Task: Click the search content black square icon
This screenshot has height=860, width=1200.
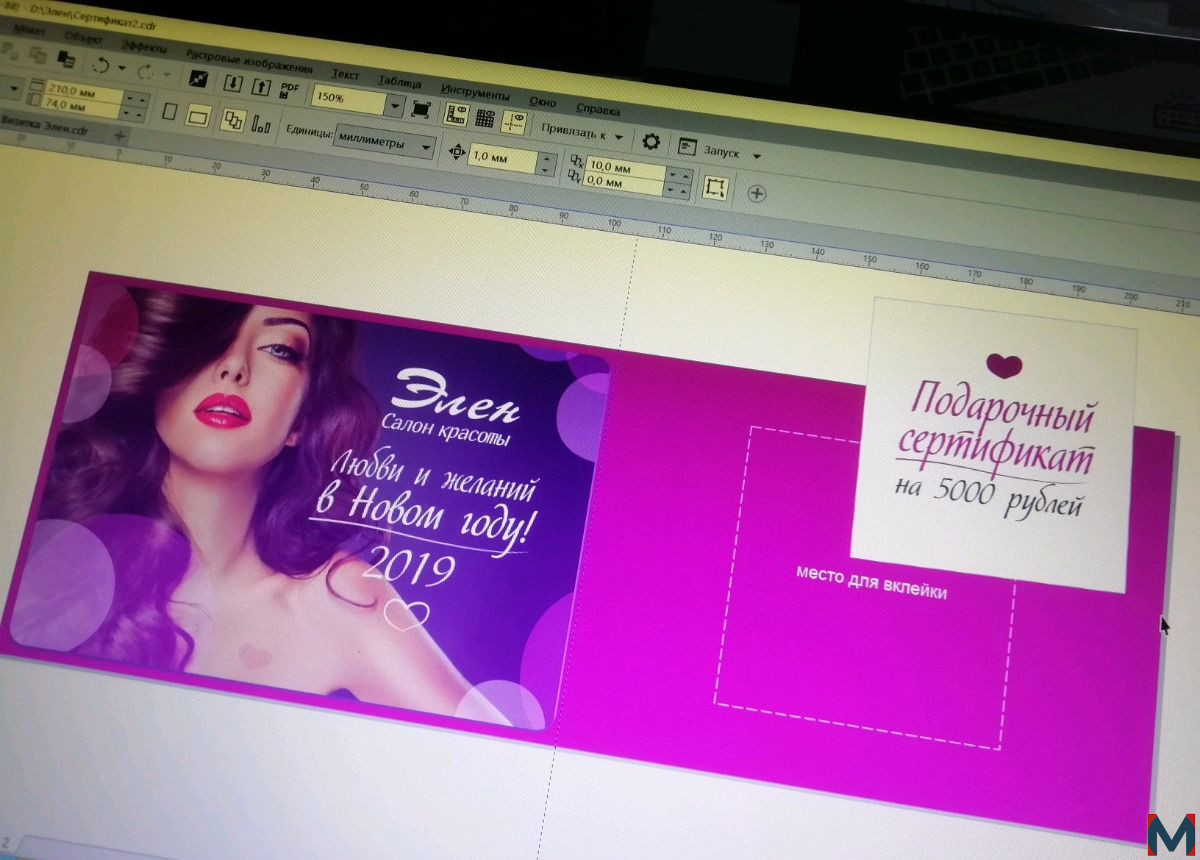Action: point(198,79)
